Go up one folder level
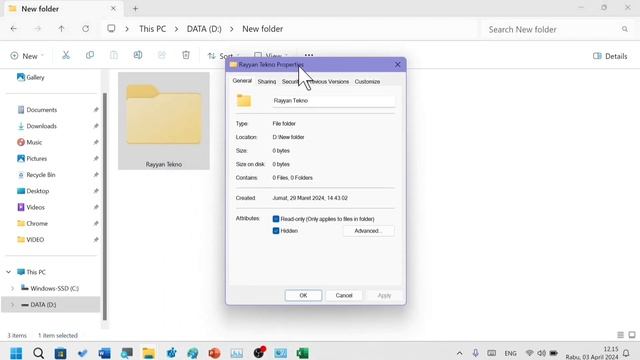 point(61,29)
